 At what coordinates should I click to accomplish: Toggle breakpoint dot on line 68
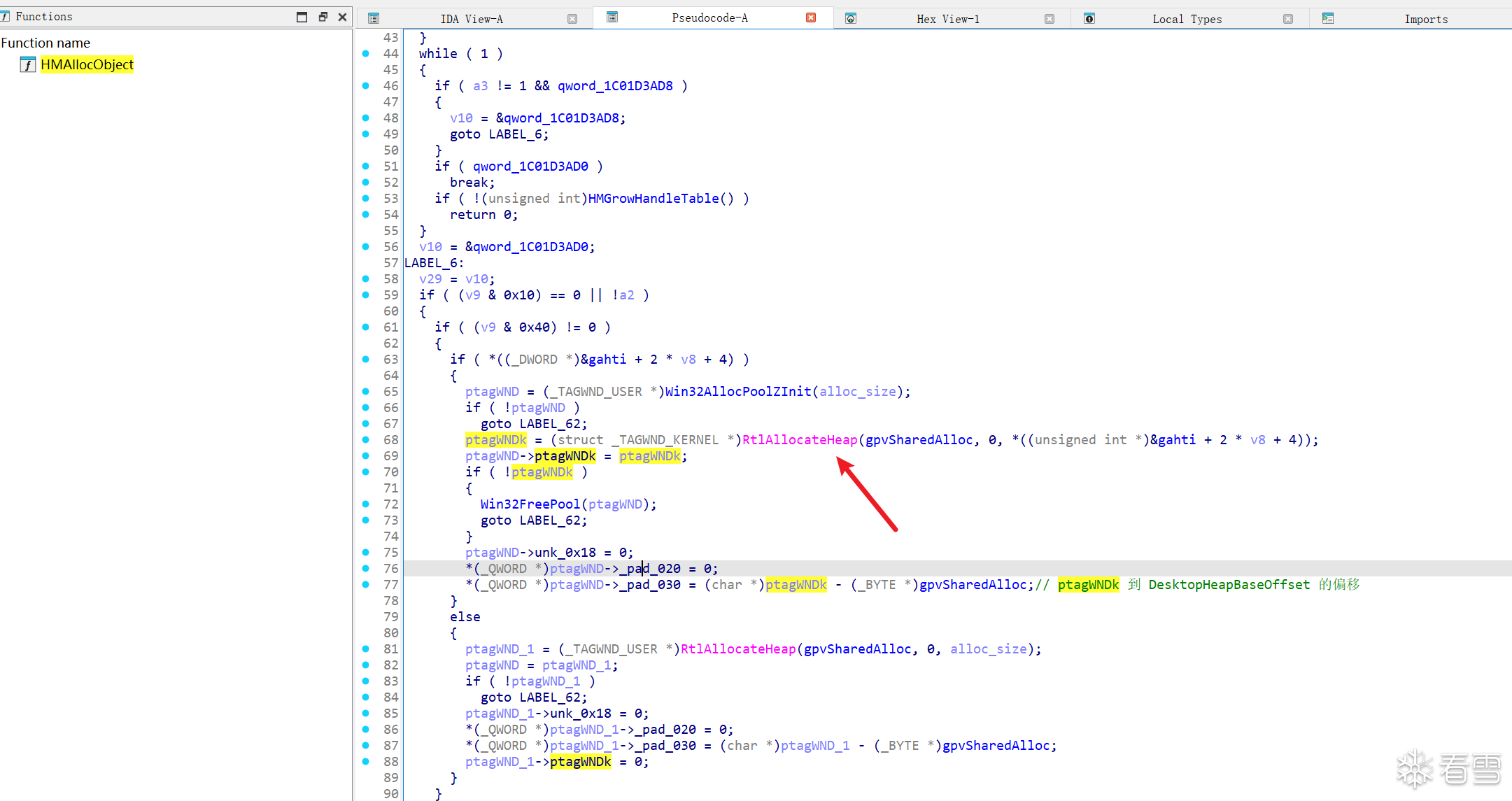tap(366, 440)
